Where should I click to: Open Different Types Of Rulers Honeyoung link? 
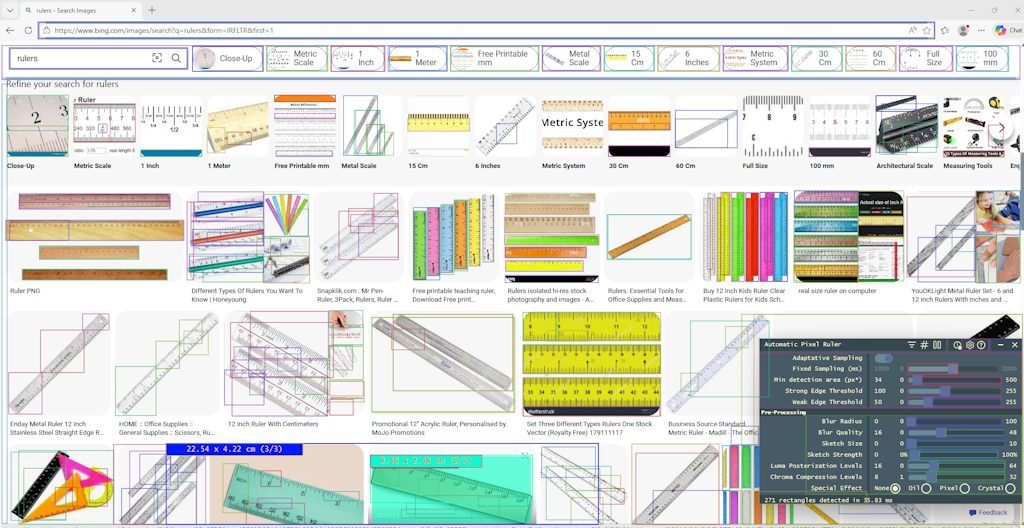click(x=247, y=295)
